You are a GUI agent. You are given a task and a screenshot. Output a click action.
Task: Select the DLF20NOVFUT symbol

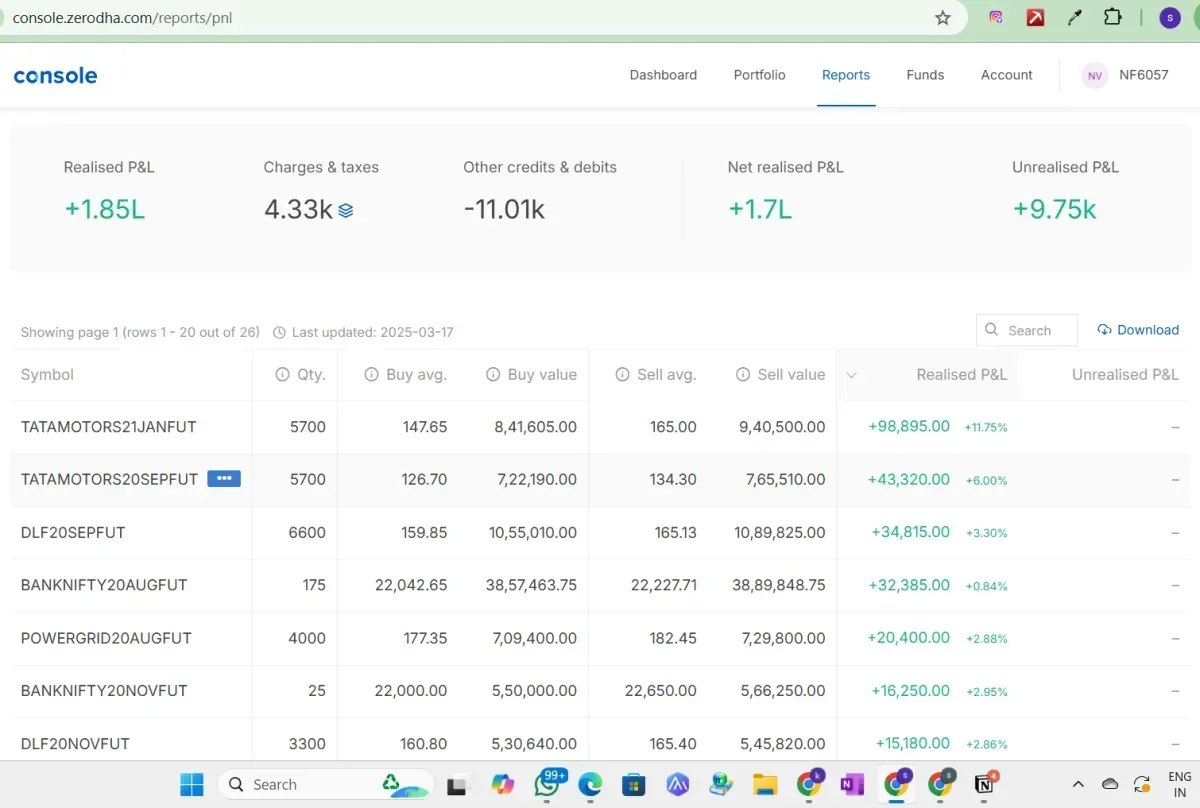point(75,744)
